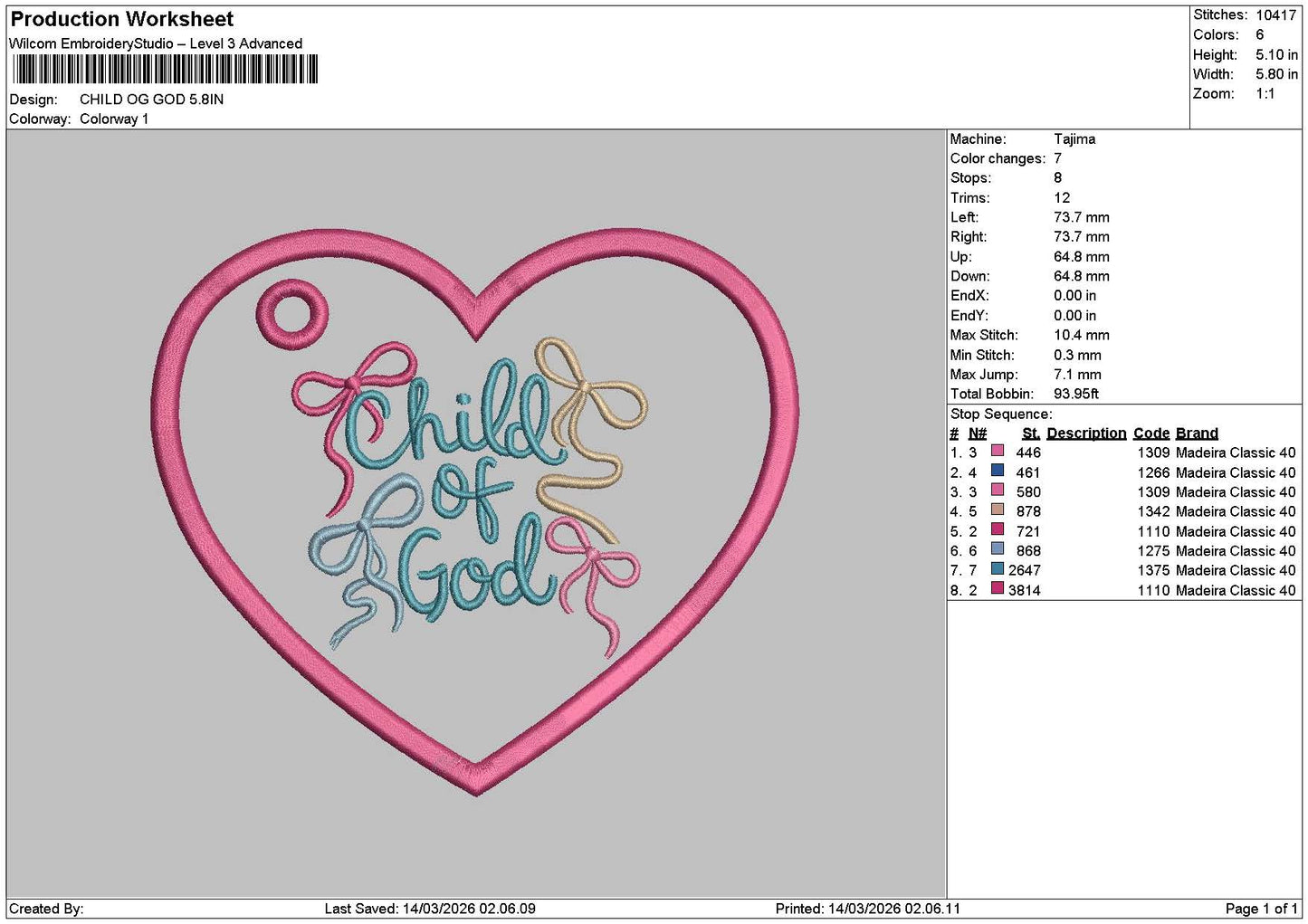The image size is (1308, 924).
Task: Click the magenta swatch beside stitch count 3814
Action: coord(998,588)
